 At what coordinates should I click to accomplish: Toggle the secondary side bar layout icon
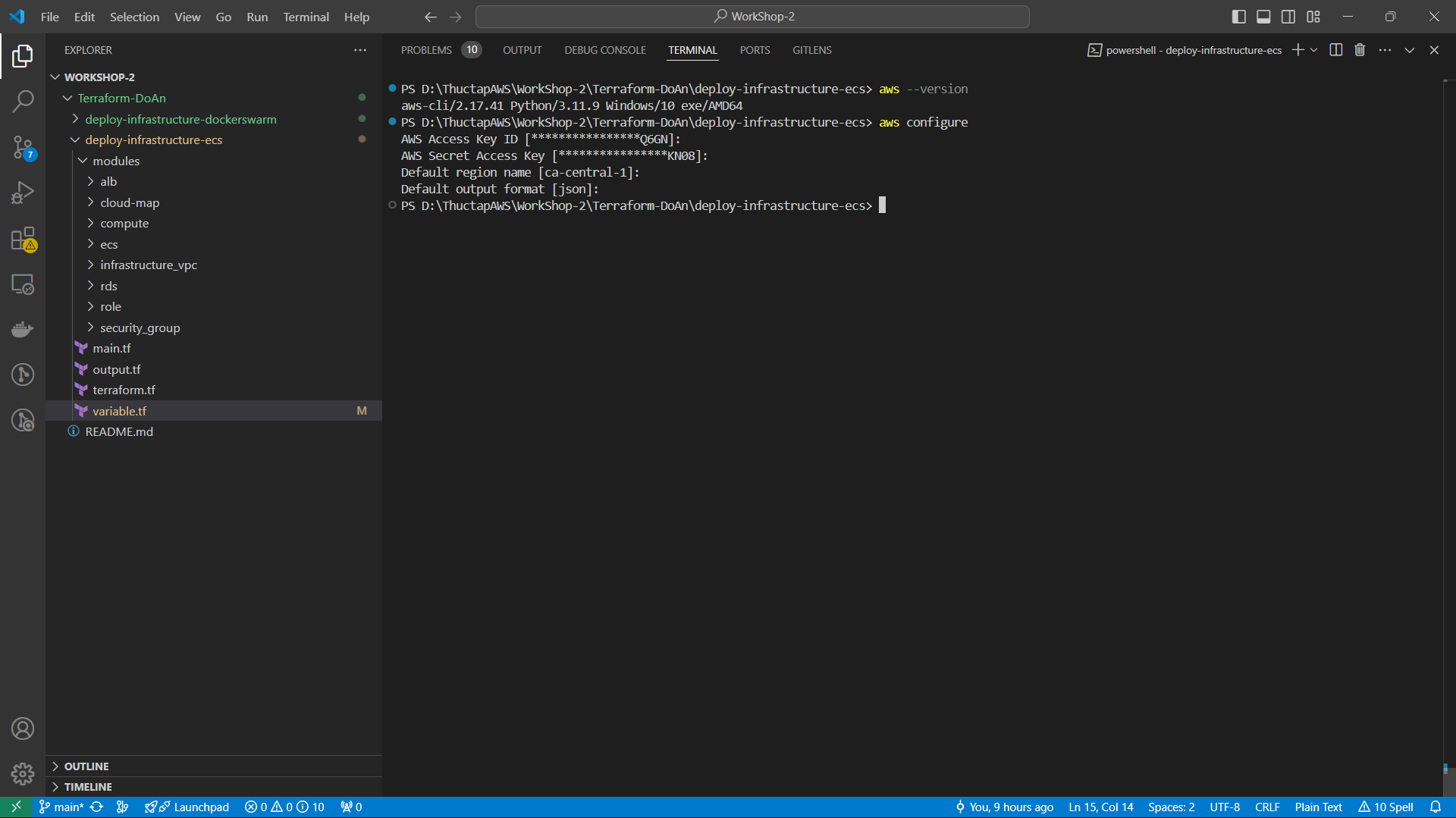point(1288,17)
